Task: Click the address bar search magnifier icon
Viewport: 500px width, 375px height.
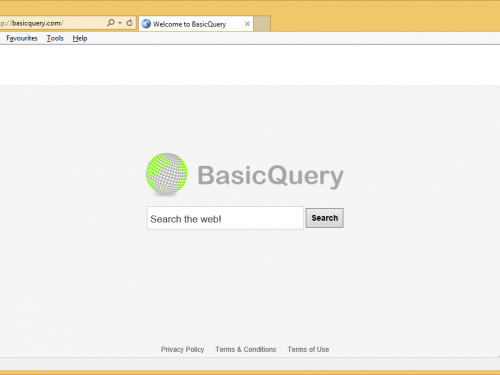Action: click(x=111, y=23)
